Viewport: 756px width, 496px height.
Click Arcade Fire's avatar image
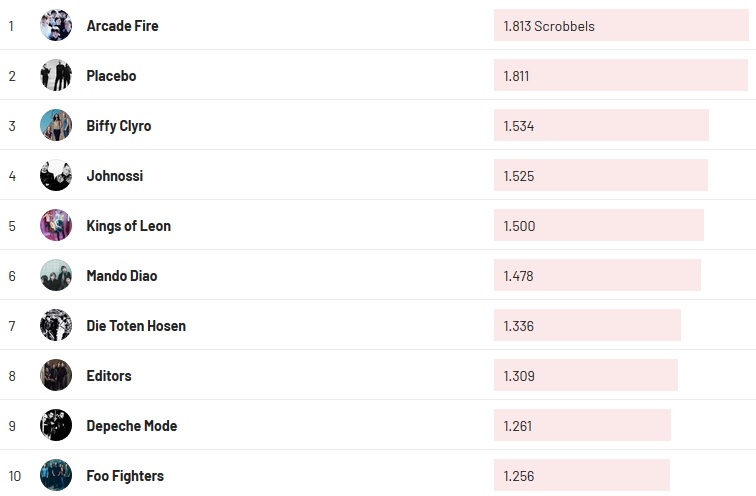[x=56, y=25]
